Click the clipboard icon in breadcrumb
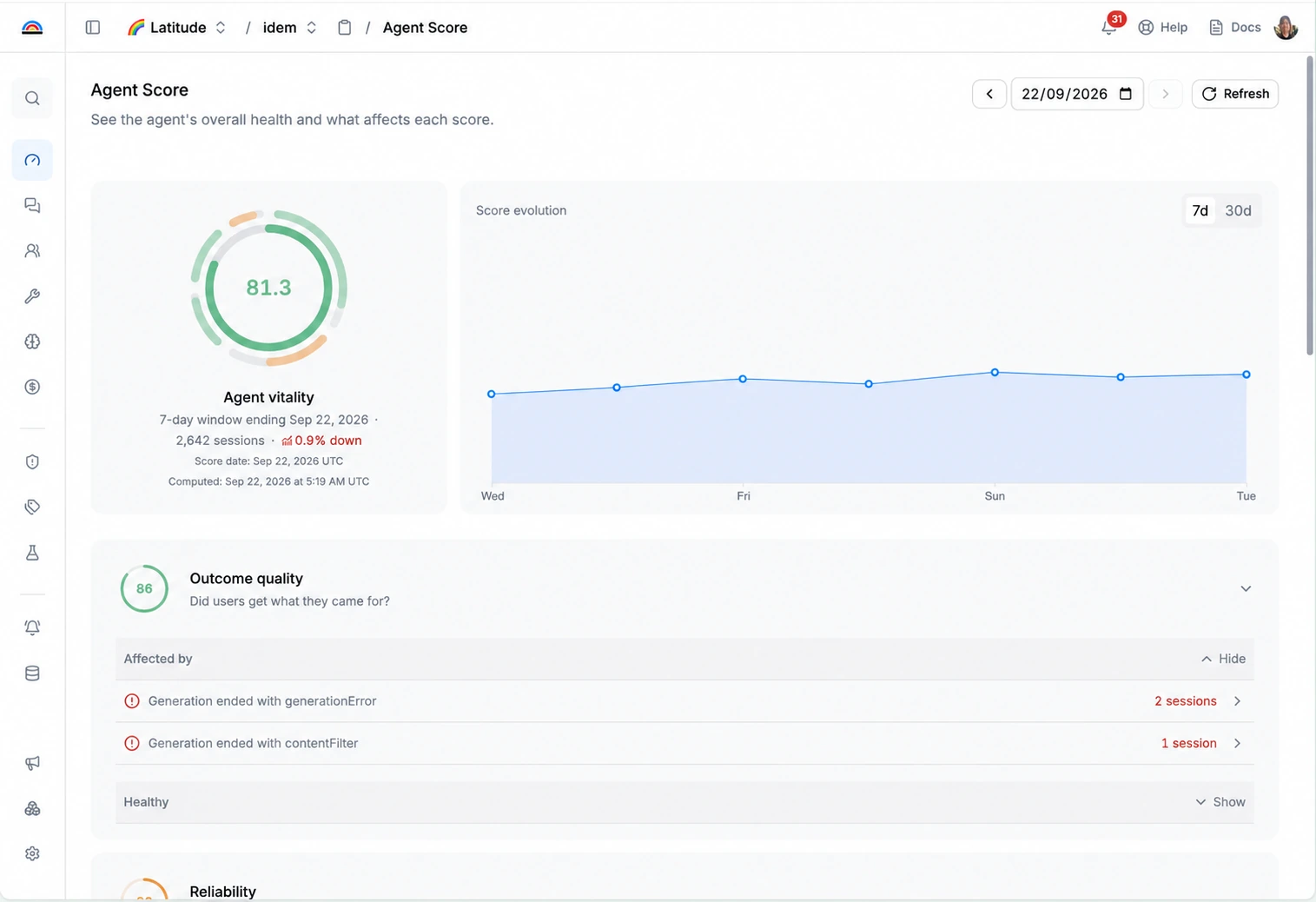1316x902 pixels. [x=345, y=28]
